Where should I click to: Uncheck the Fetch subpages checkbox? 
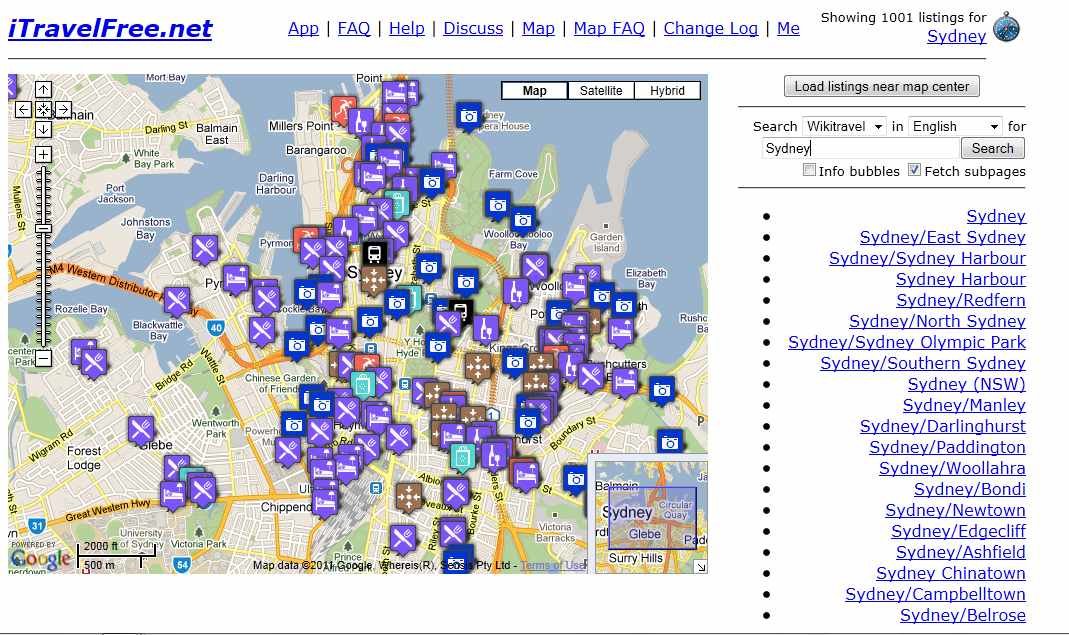point(914,170)
